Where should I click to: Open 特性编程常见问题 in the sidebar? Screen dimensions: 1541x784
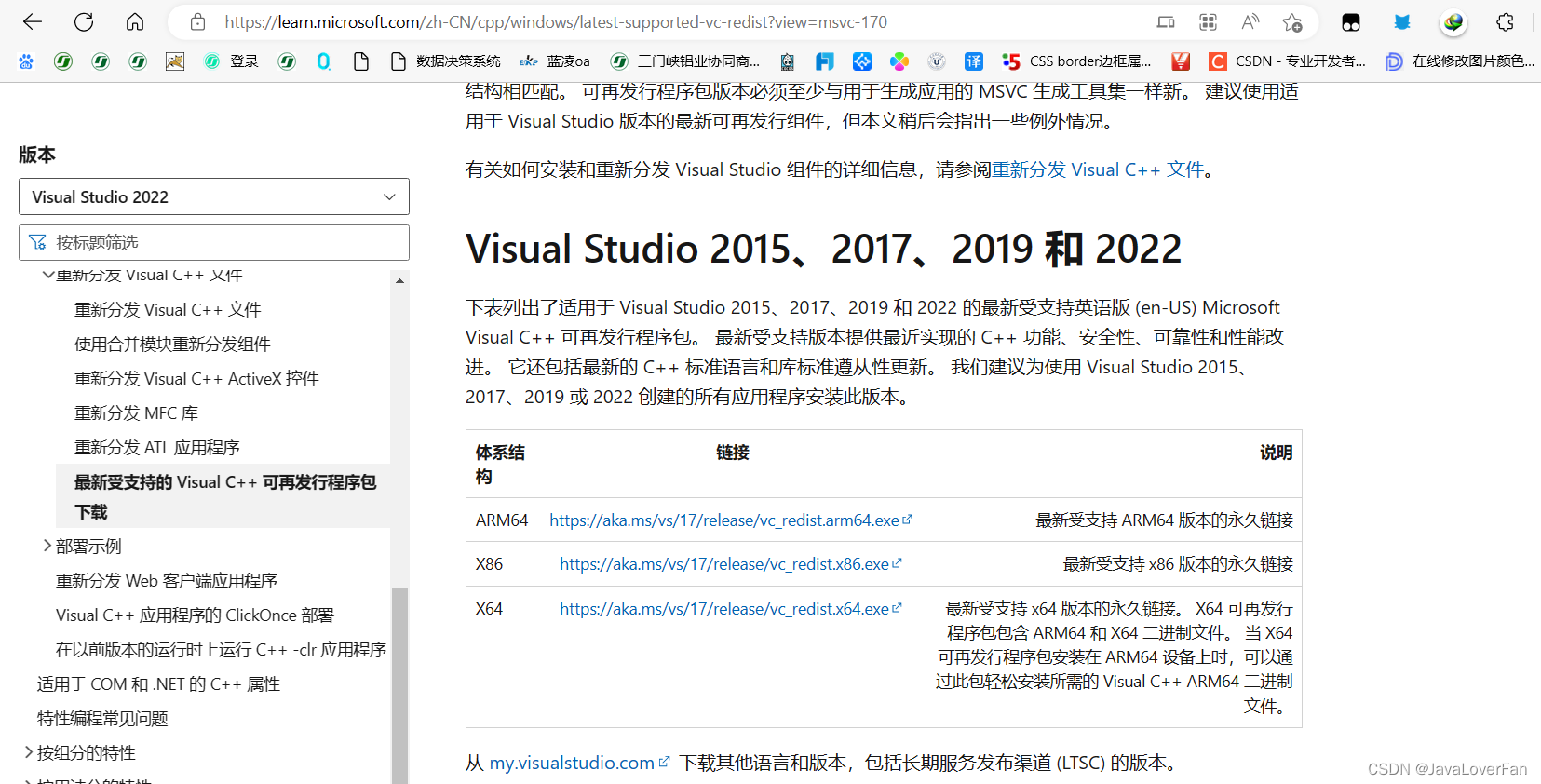click(102, 718)
